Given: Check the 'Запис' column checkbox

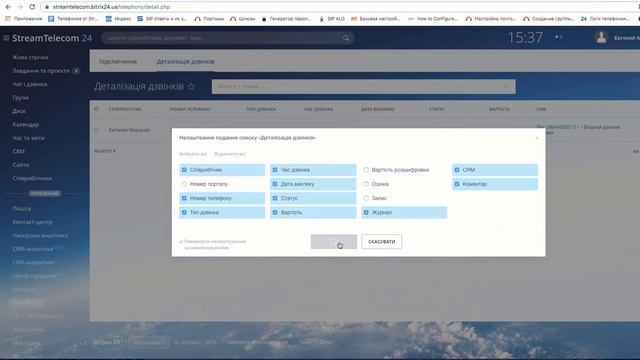Looking at the screenshot, I should [366, 198].
